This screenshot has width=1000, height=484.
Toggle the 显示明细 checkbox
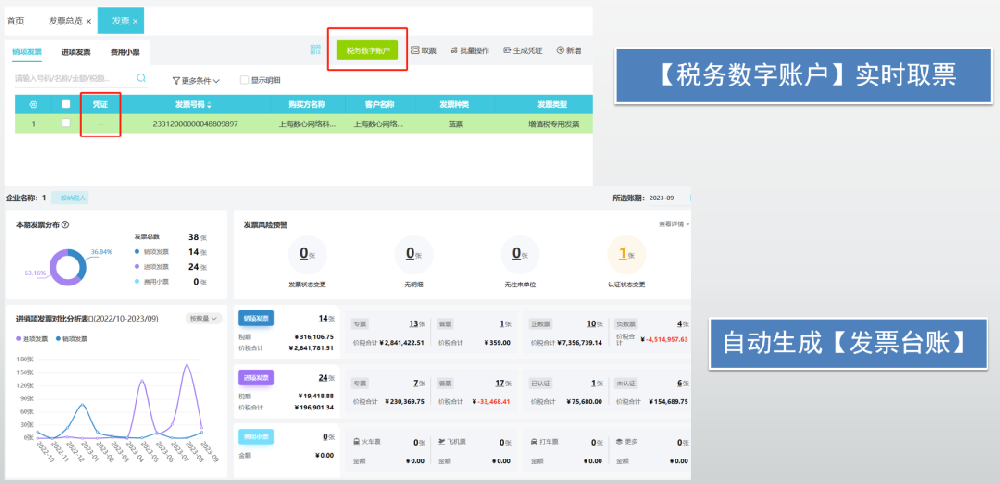pos(244,80)
